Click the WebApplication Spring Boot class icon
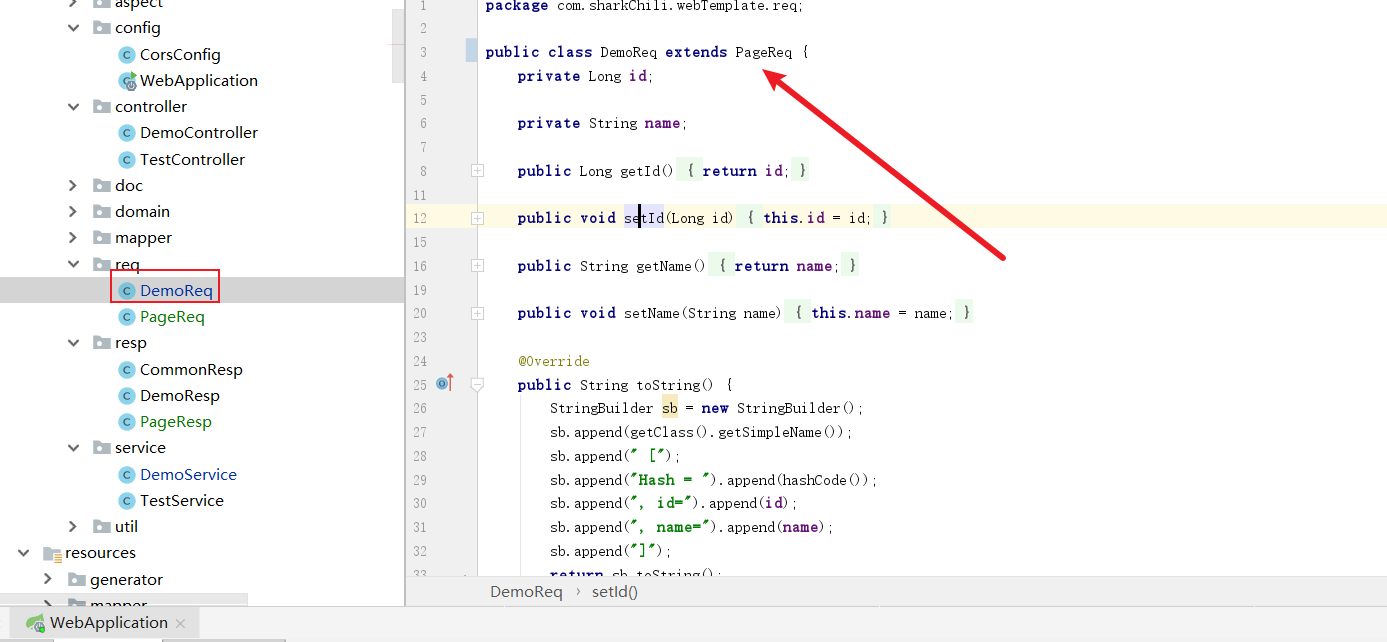The width and height of the screenshot is (1387, 642). (x=127, y=81)
